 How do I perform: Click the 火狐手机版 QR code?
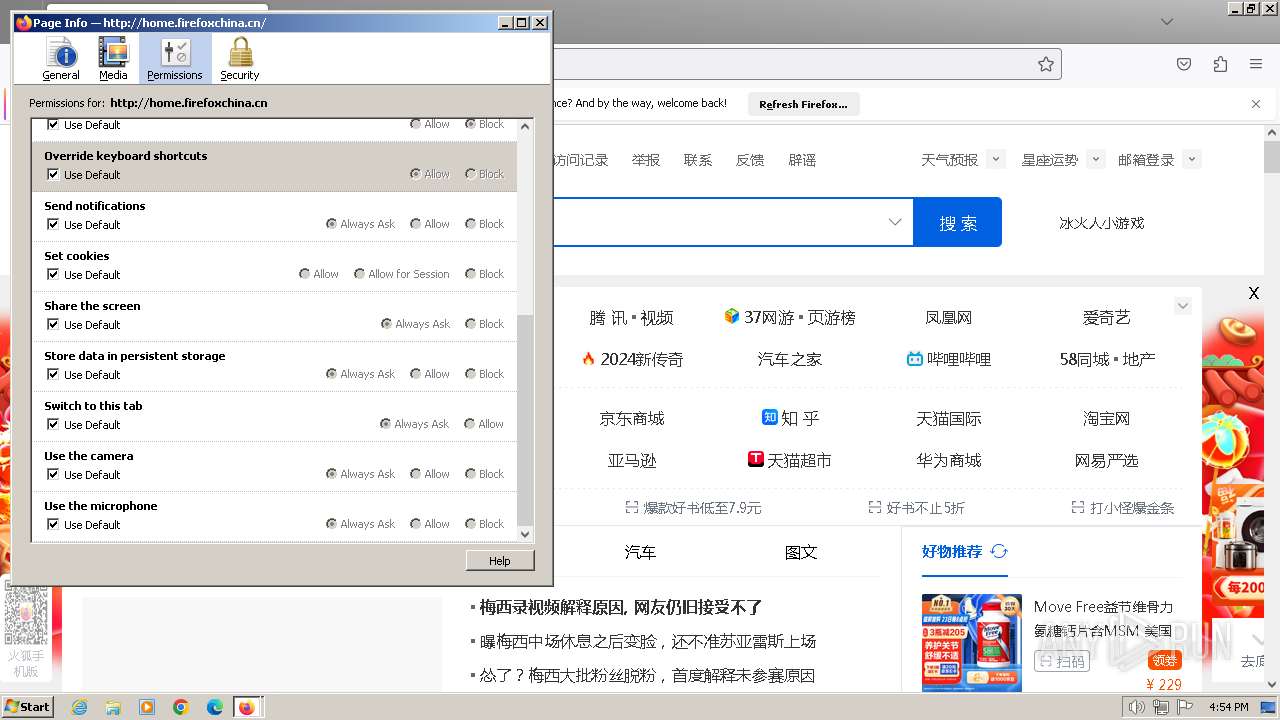click(x=26, y=617)
